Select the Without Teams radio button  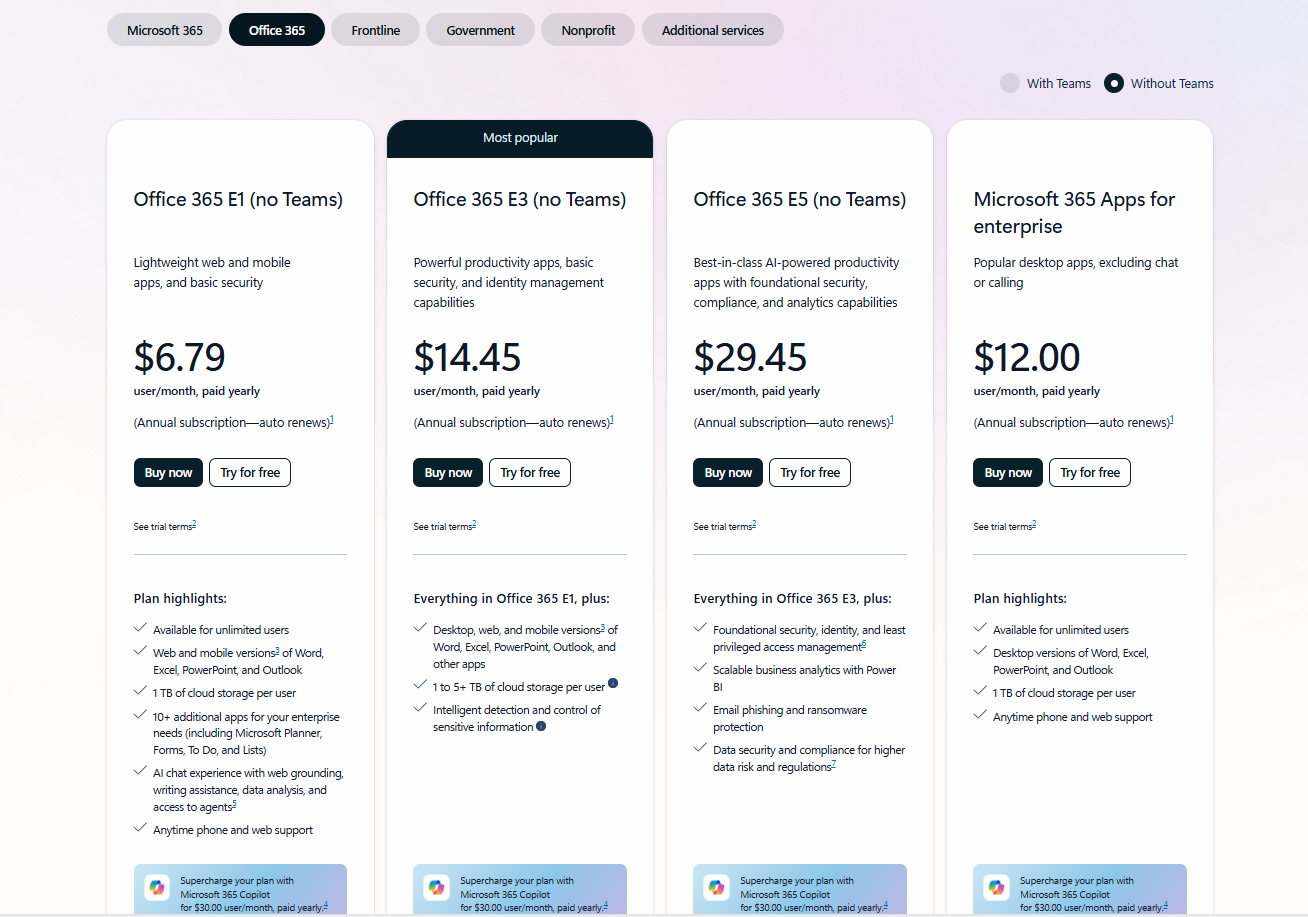pos(1113,83)
